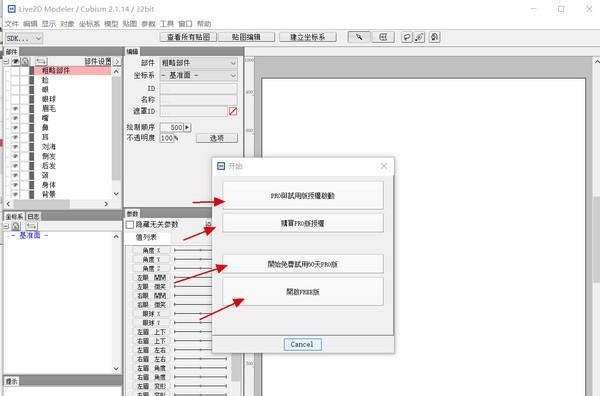Click 坐标系 panel scrollbar down arrow
600x396 pixels.
point(116,369)
